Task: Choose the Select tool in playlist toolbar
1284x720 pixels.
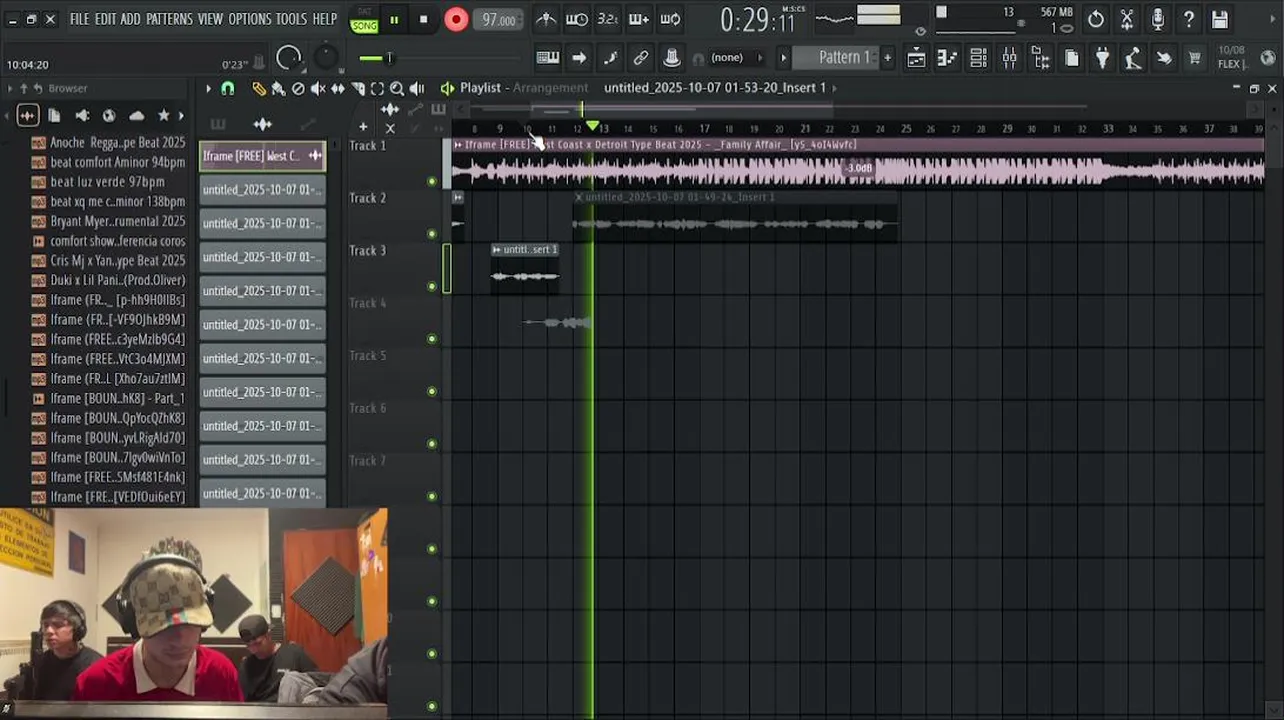Action: click(377, 88)
